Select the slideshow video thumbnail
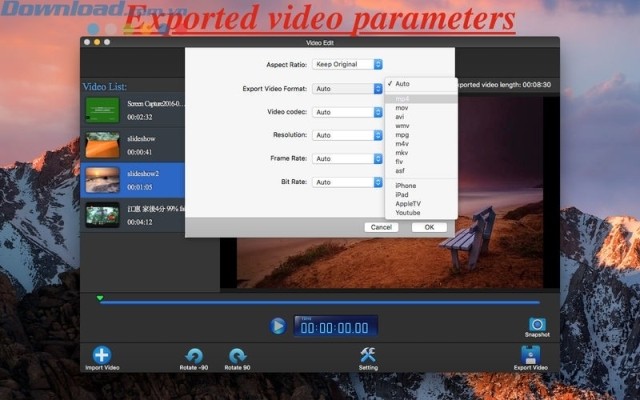The image size is (640, 400). click(102, 145)
